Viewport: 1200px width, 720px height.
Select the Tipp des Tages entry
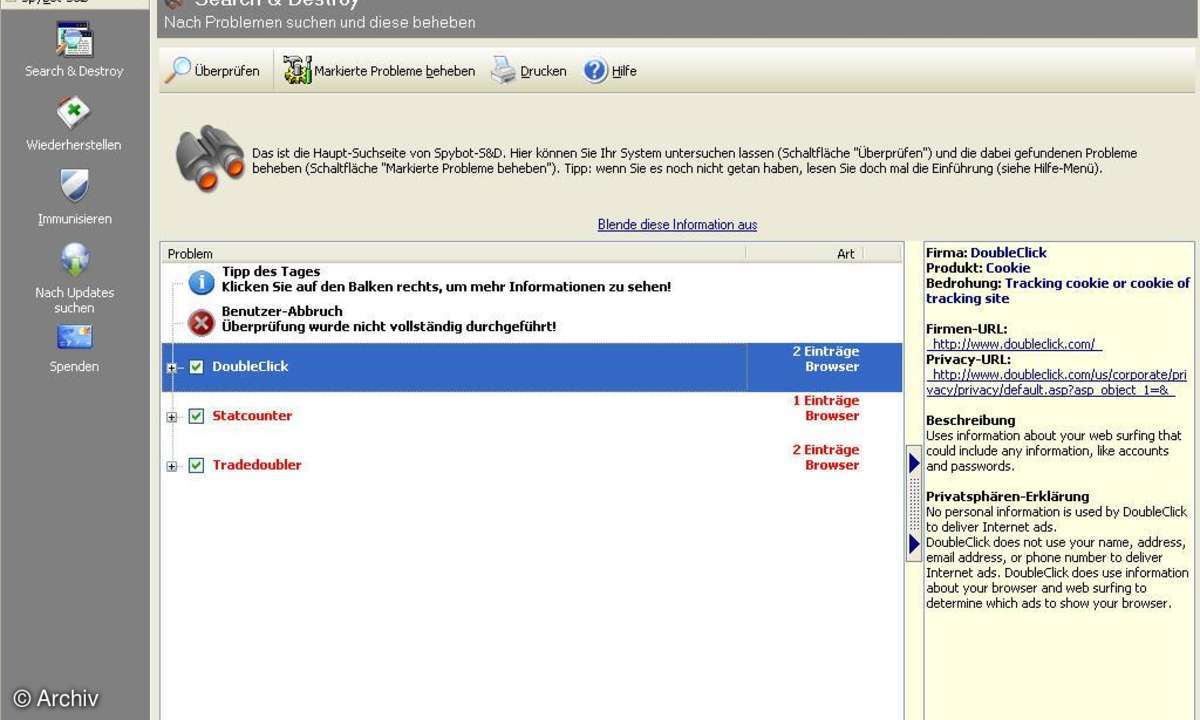tap(271, 272)
